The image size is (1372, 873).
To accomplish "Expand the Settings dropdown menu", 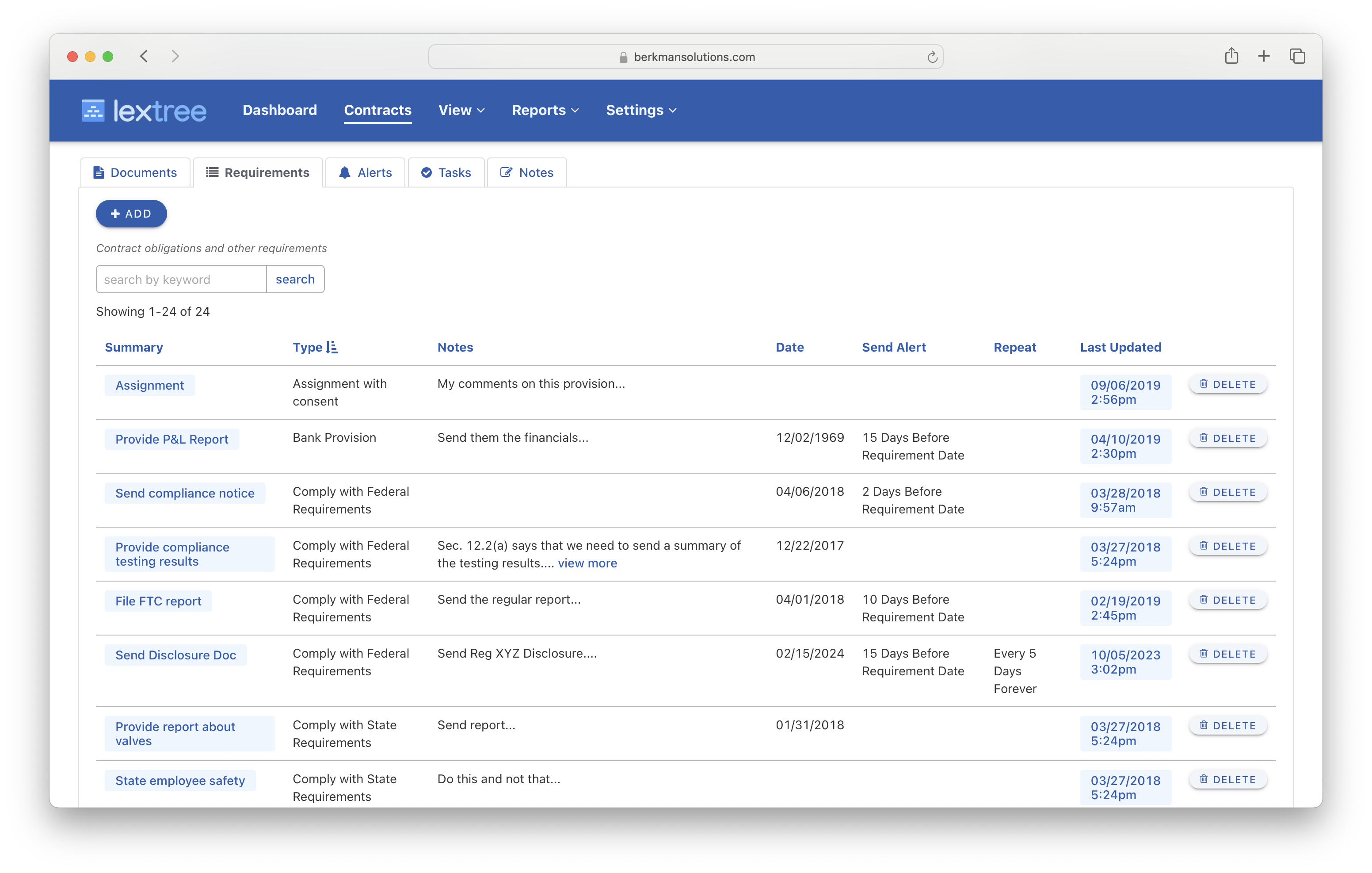I will tap(641, 110).
